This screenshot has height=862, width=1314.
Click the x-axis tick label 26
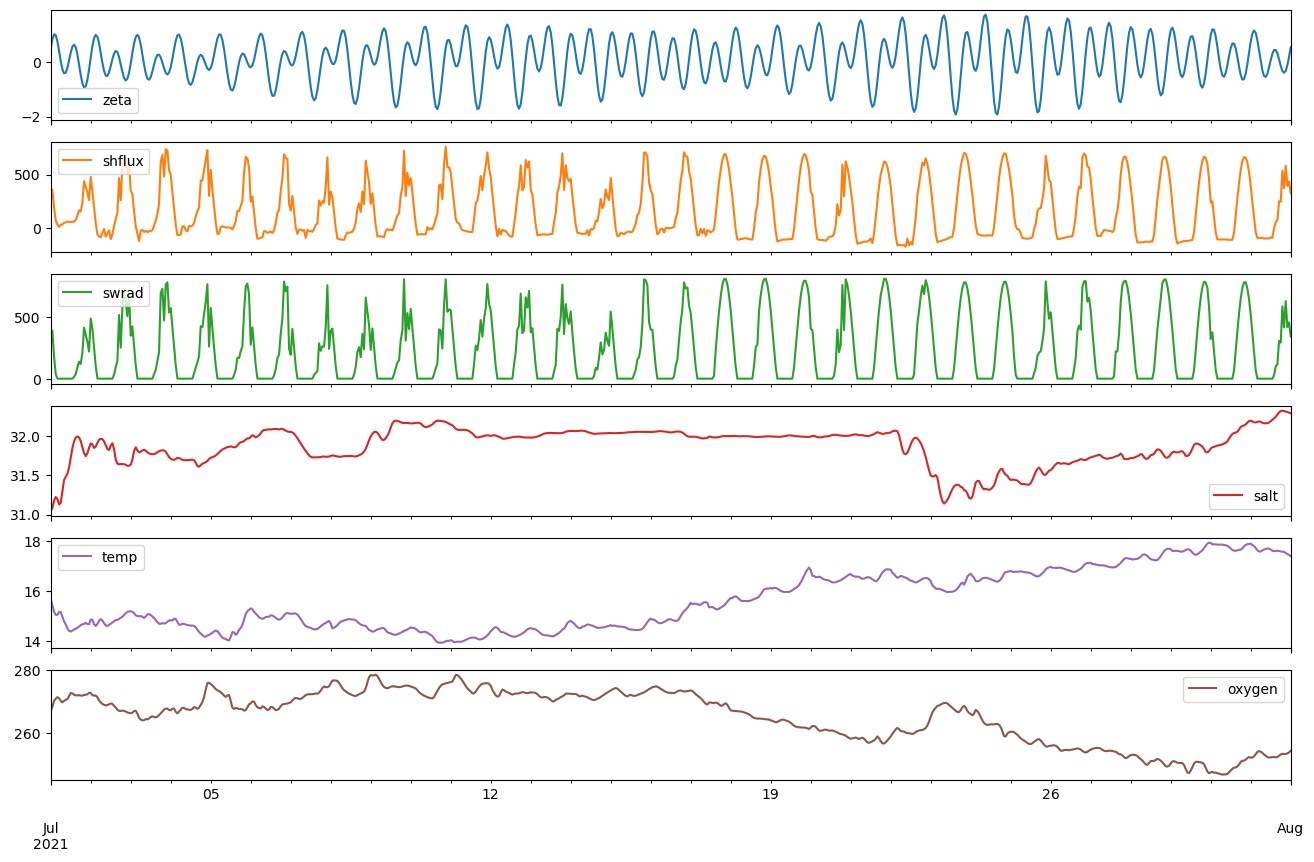pos(1050,795)
